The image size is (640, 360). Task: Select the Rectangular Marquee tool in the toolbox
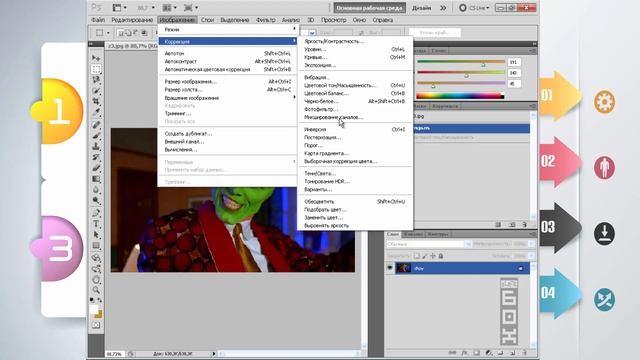click(96, 69)
